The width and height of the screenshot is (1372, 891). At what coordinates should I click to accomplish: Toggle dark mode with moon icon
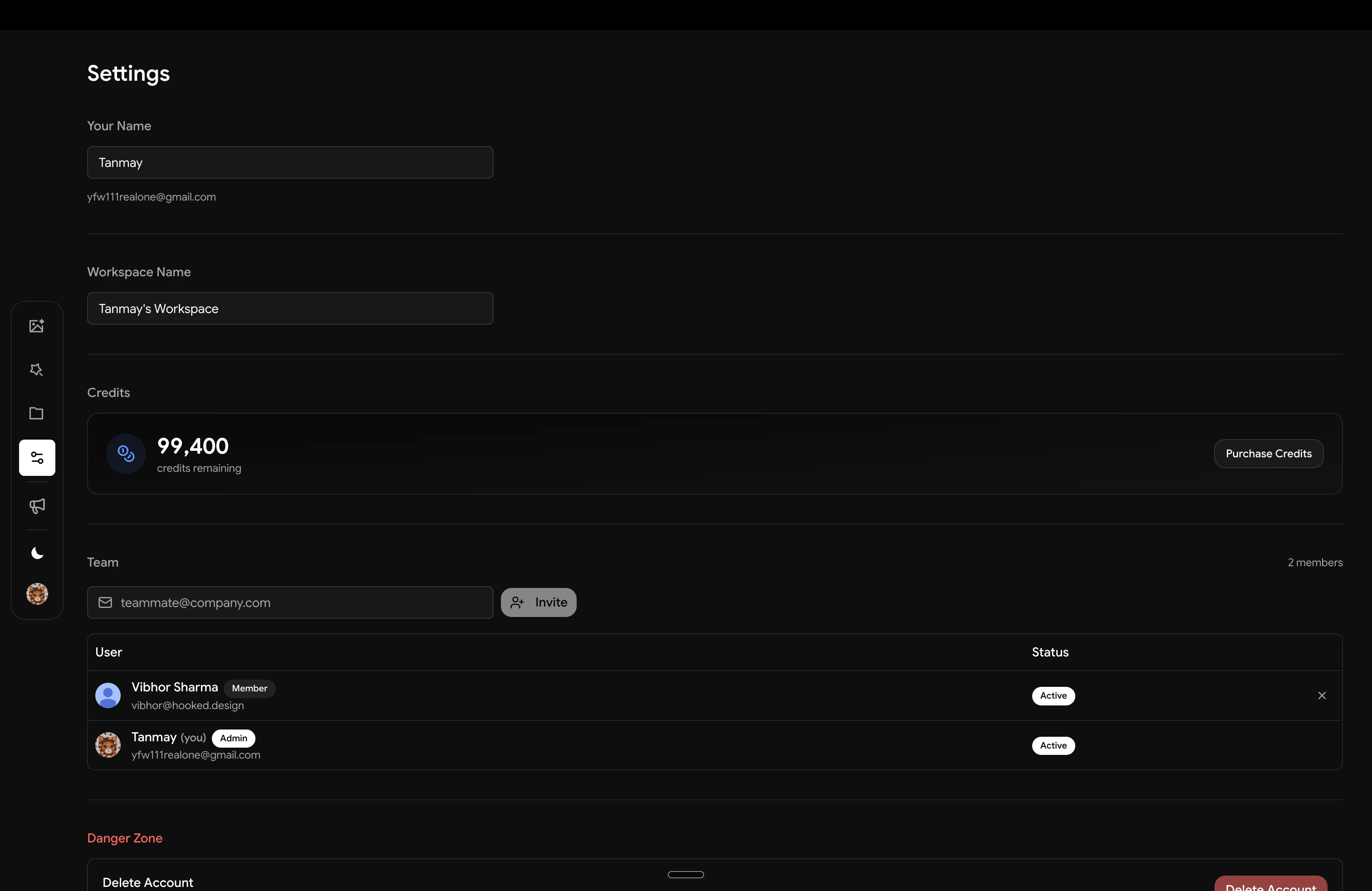pos(37,553)
